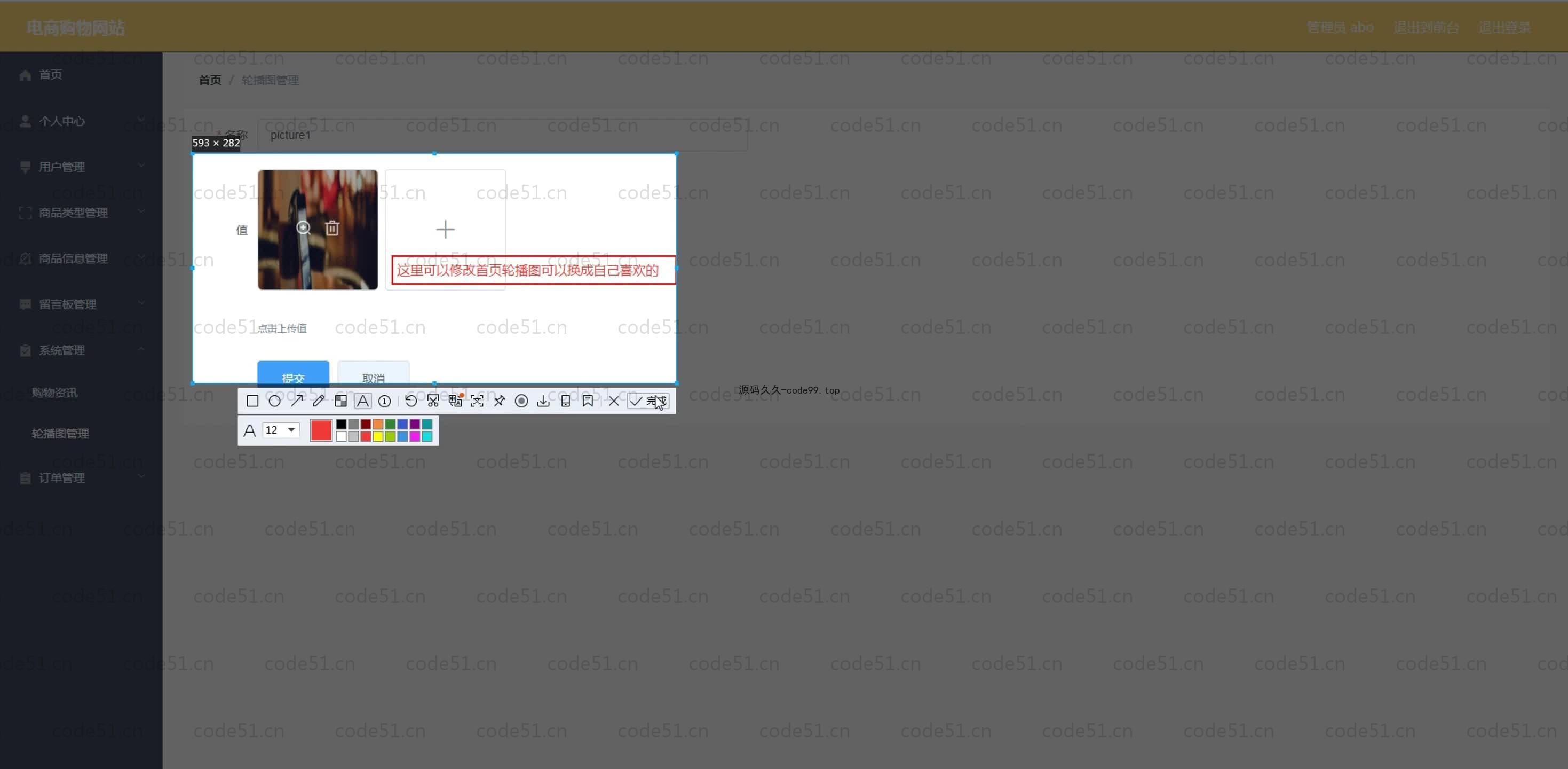Click the 点击上传值 hint text
Viewport: 1568px width, 769px height.
(x=282, y=329)
